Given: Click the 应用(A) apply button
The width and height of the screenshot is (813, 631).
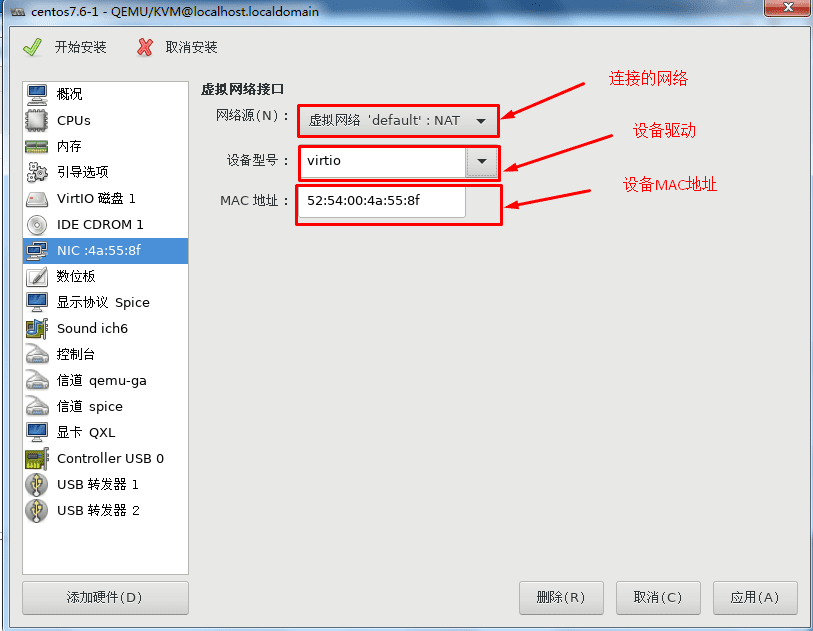Looking at the screenshot, I should coord(755,598).
